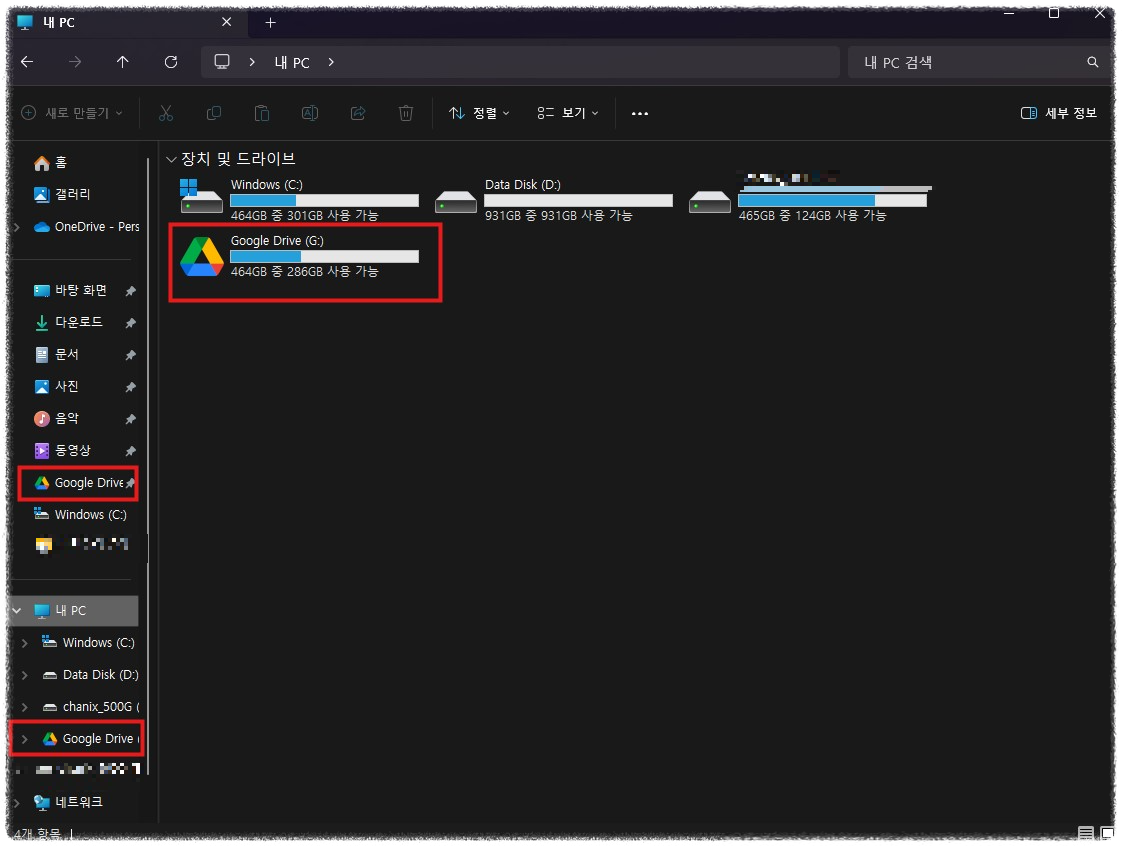Viewport: 1122px width, 846px height.
Task: Click the Share toolbar icon
Action: point(358,113)
